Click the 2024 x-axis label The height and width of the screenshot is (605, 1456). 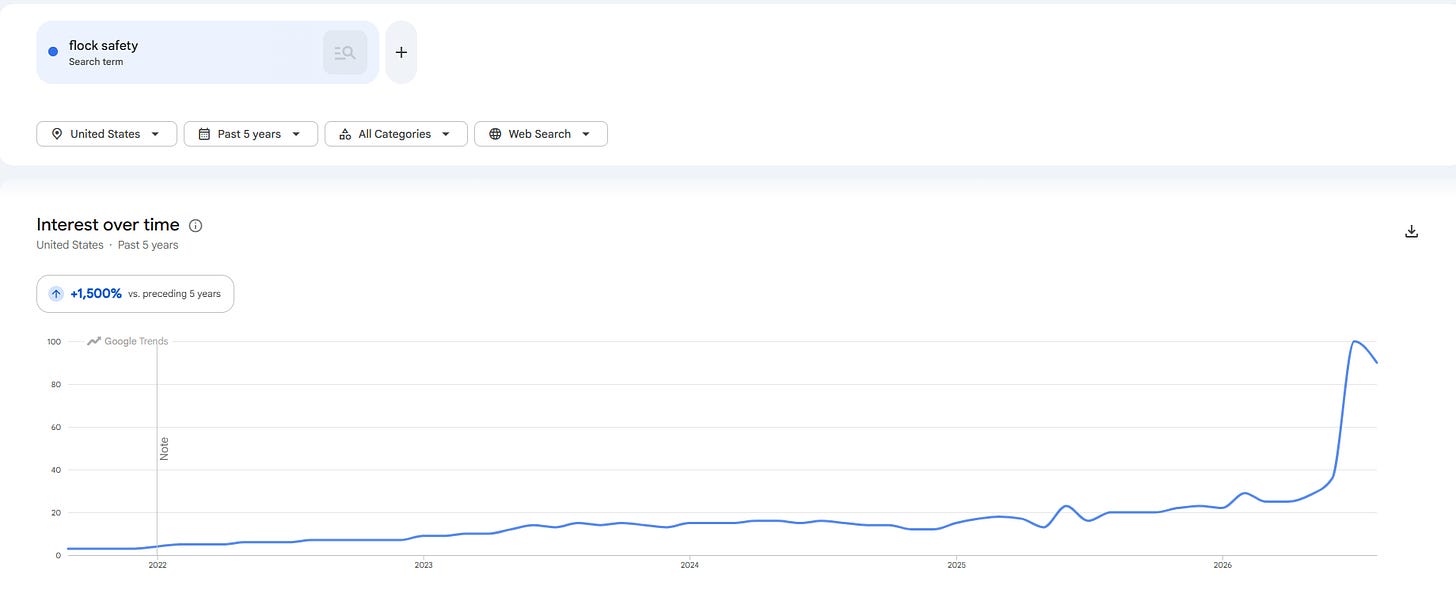pyautogui.click(x=689, y=565)
